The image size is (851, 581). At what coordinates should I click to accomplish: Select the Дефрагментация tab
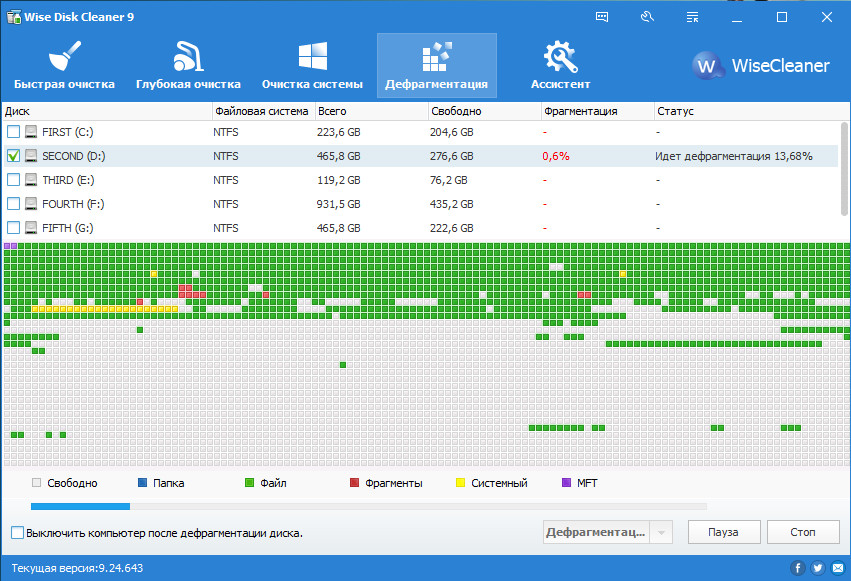(x=436, y=65)
